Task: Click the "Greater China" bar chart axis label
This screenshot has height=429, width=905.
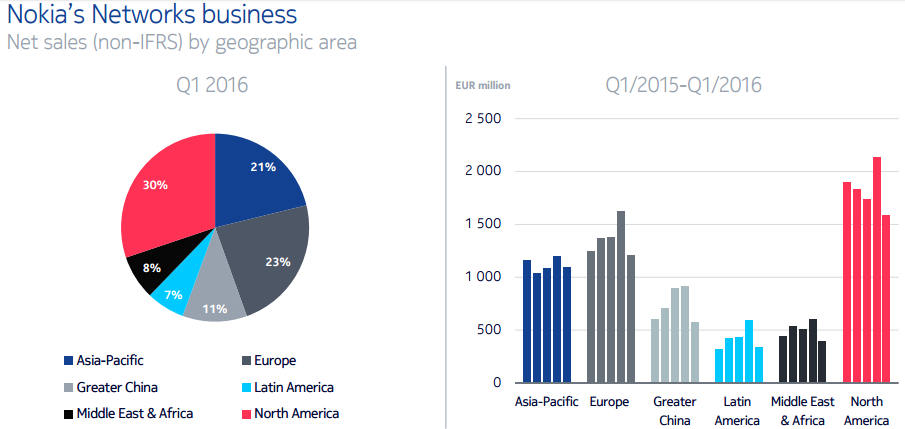Action: click(675, 411)
